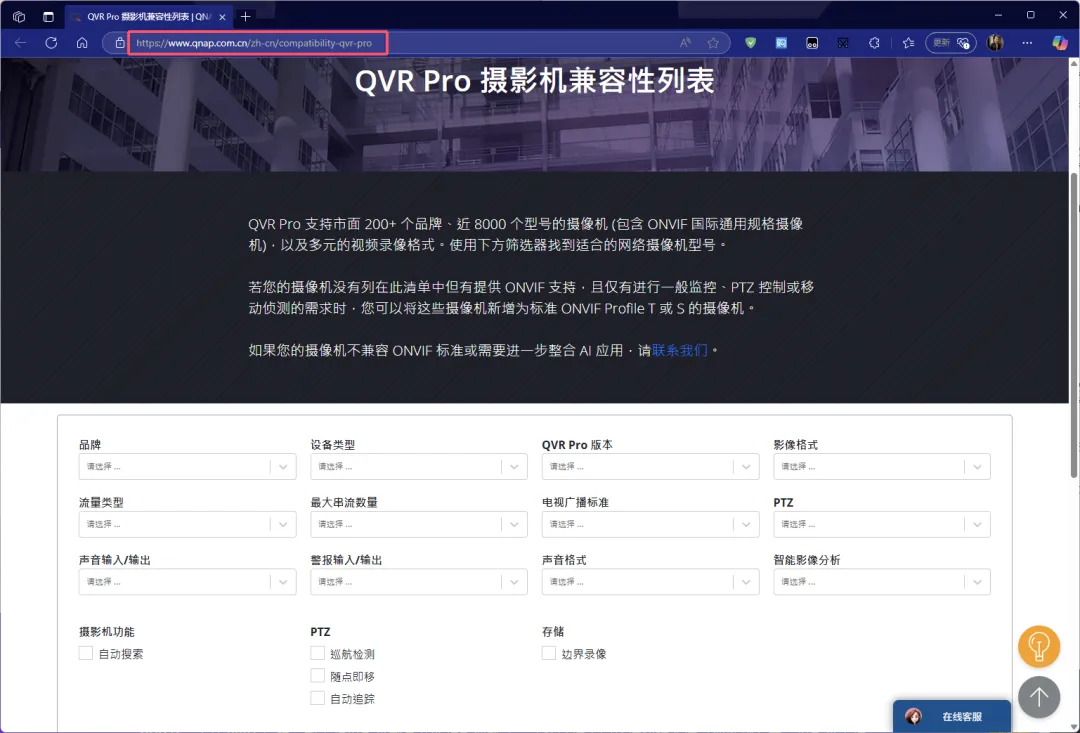Open a new browser tab
Screen dimensions: 1080x733
tap(246, 16)
